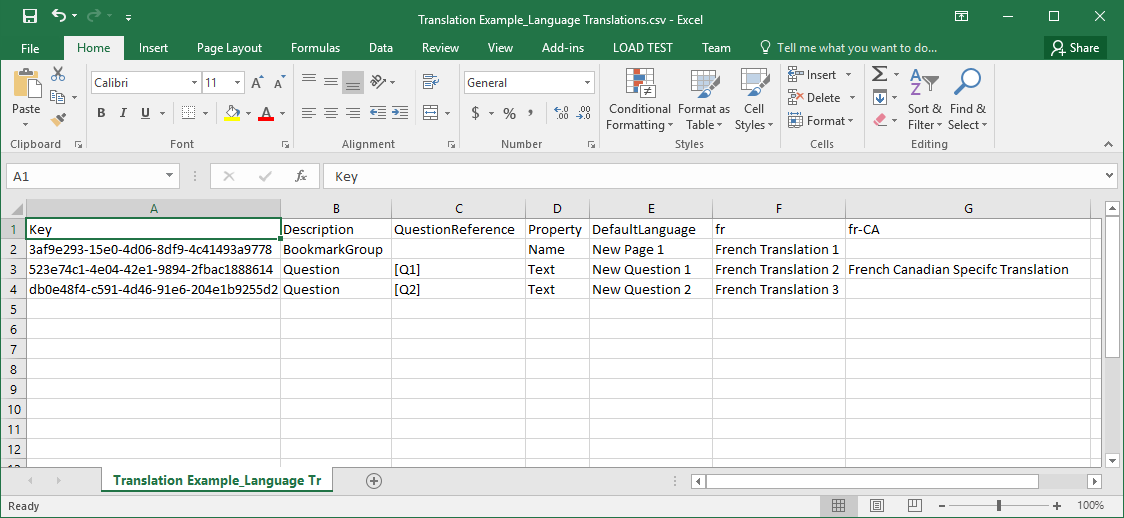Viewport: 1124px width, 518px height.
Task: Click the Share button
Action: [1075, 48]
